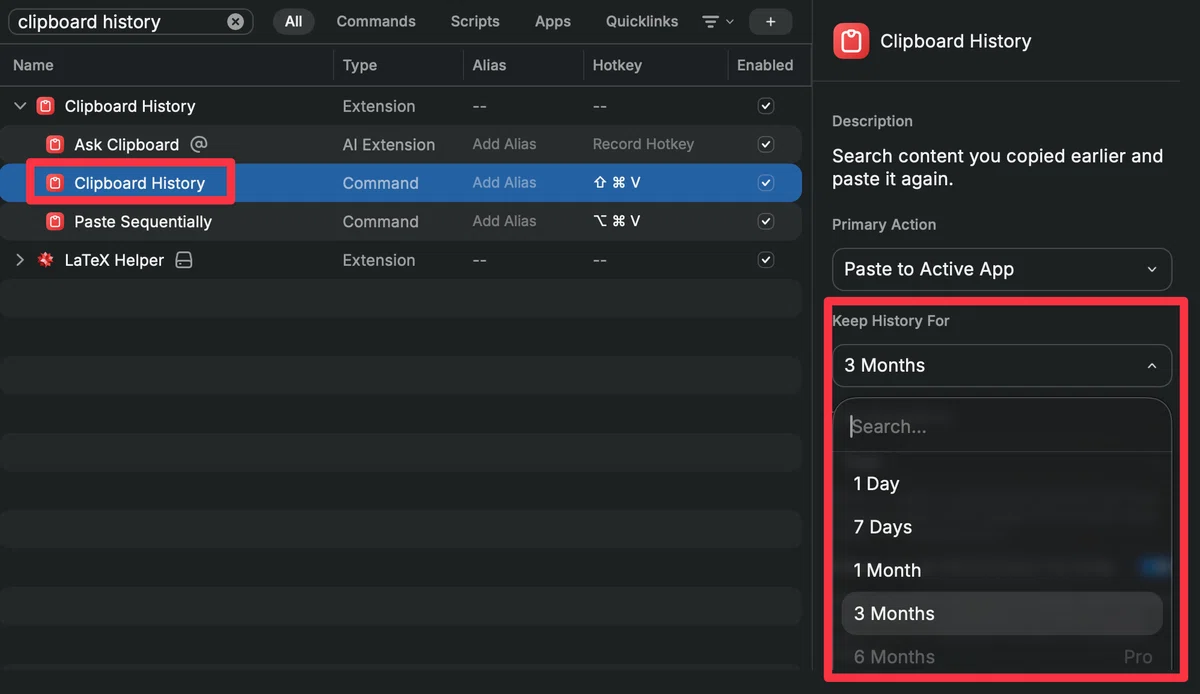Click the plus add button
1200x694 pixels.
770,21
